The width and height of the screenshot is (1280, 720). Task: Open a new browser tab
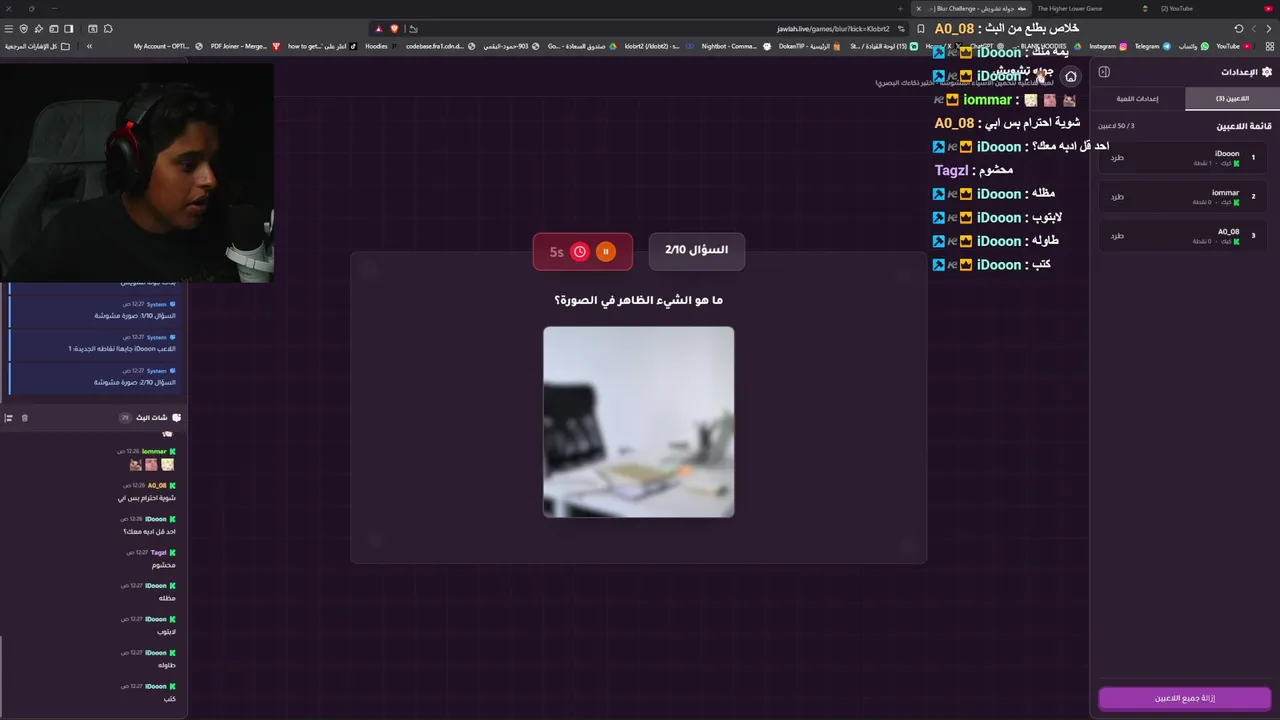click(900, 8)
